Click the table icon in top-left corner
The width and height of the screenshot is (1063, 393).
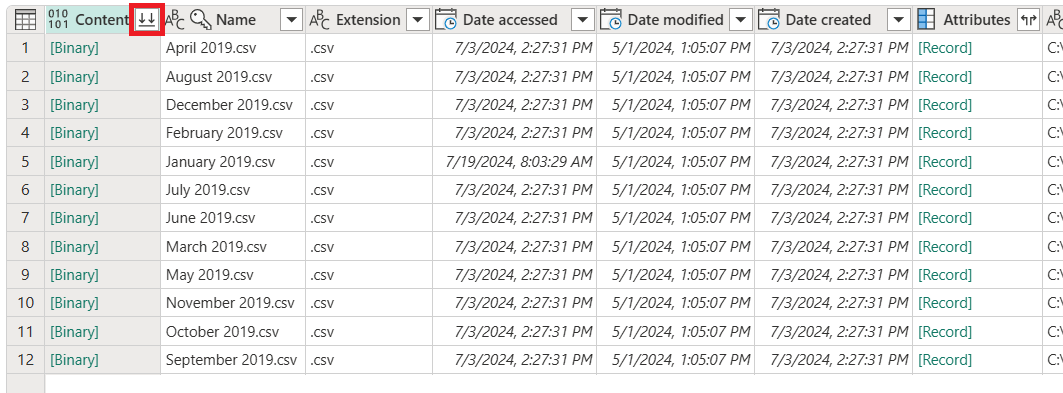tap(25, 20)
